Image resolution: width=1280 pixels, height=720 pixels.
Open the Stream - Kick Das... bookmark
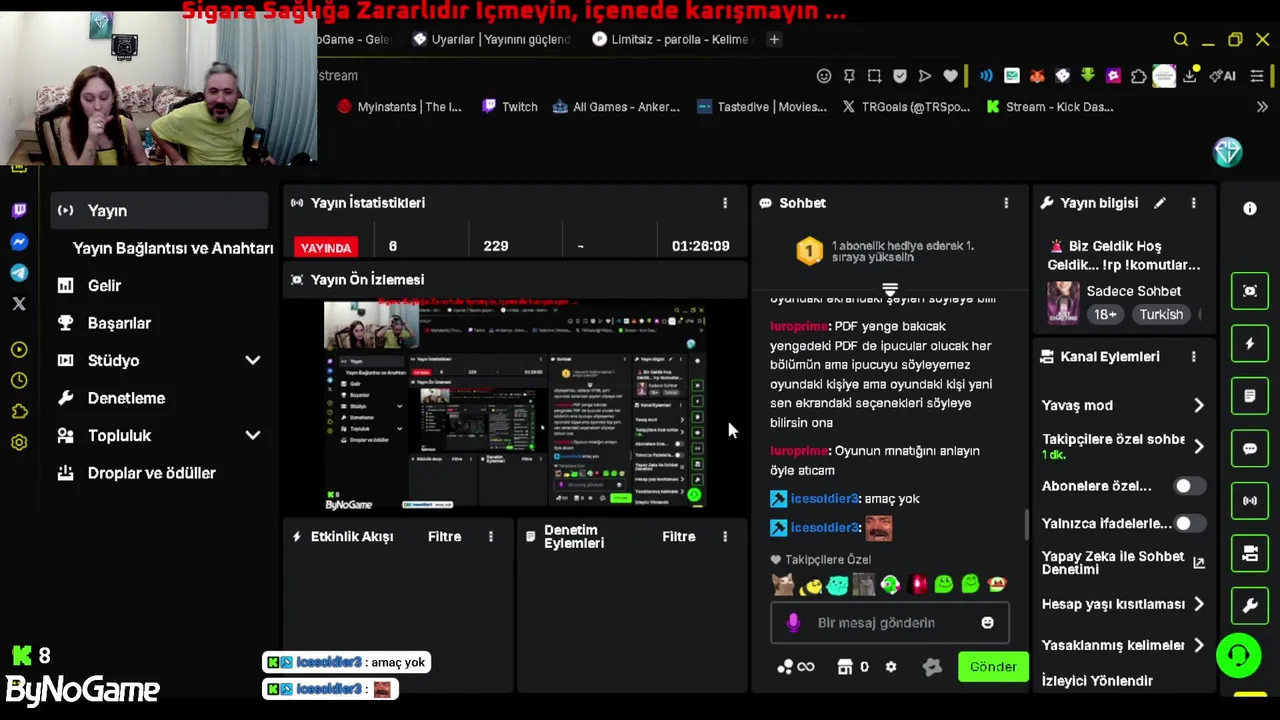pos(1050,107)
